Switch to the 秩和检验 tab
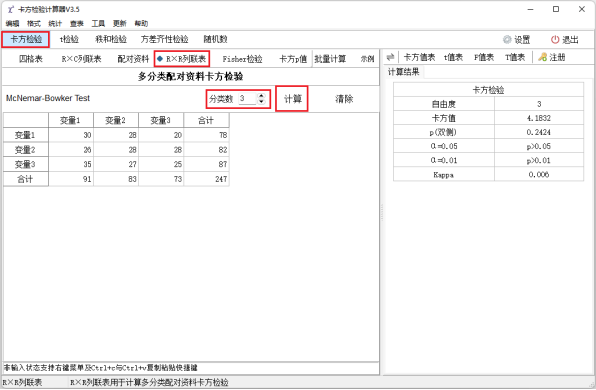Screen dimensions: 596x390 tap(111, 39)
